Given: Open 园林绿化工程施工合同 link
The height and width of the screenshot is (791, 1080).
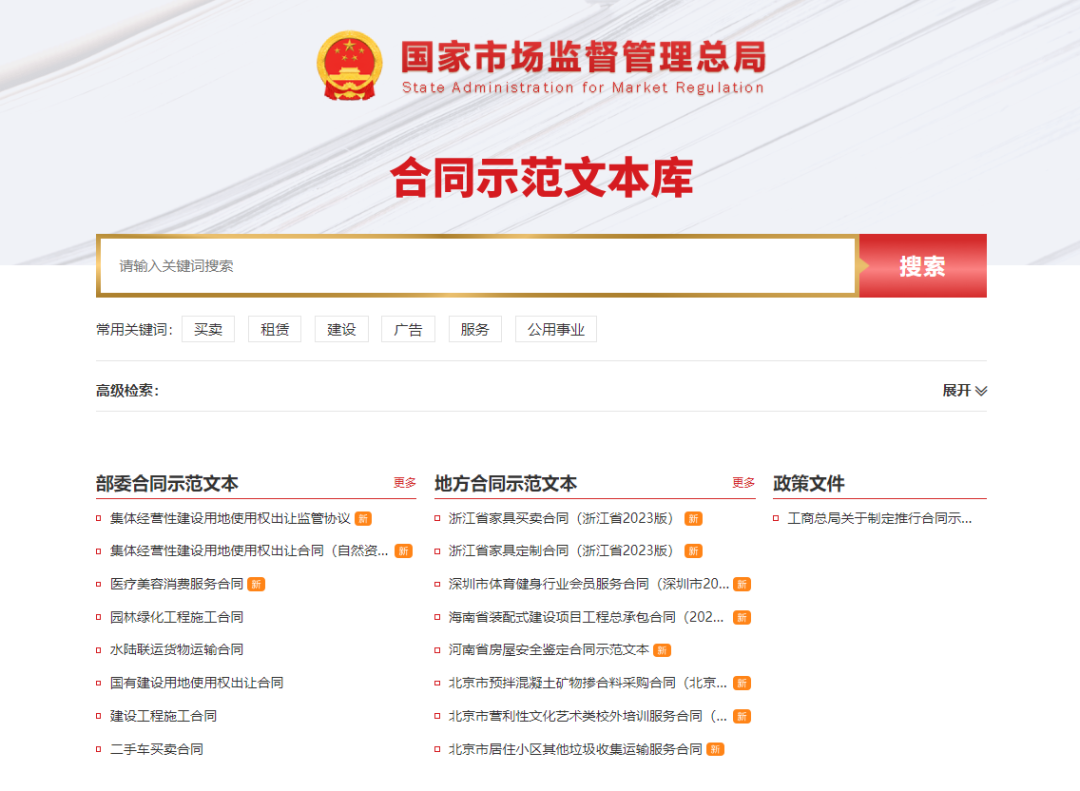Looking at the screenshot, I should point(177,617).
